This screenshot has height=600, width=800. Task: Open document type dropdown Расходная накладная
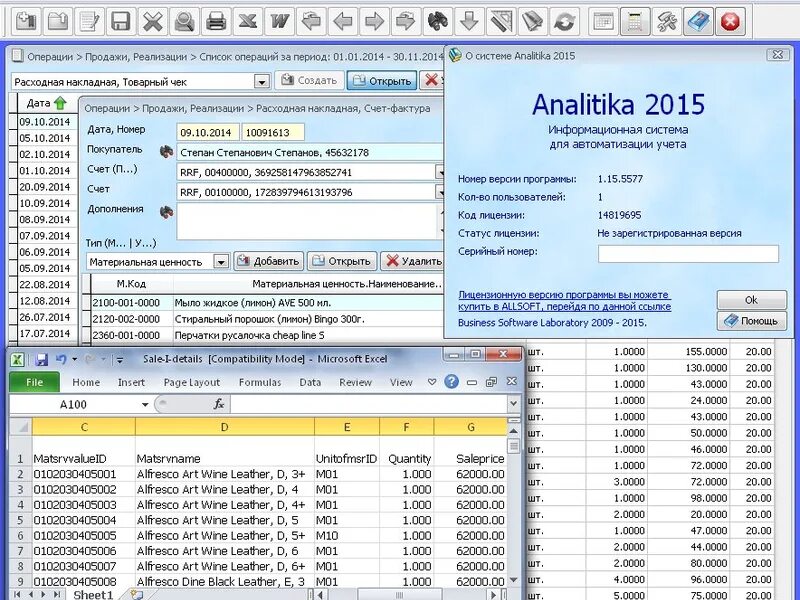click(x=262, y=82)
